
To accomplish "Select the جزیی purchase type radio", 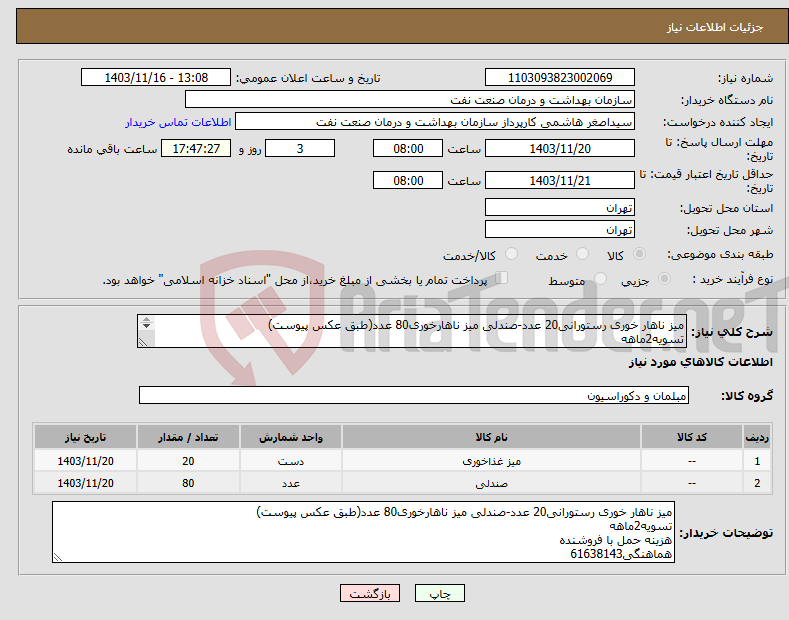I will pos(664,279).
